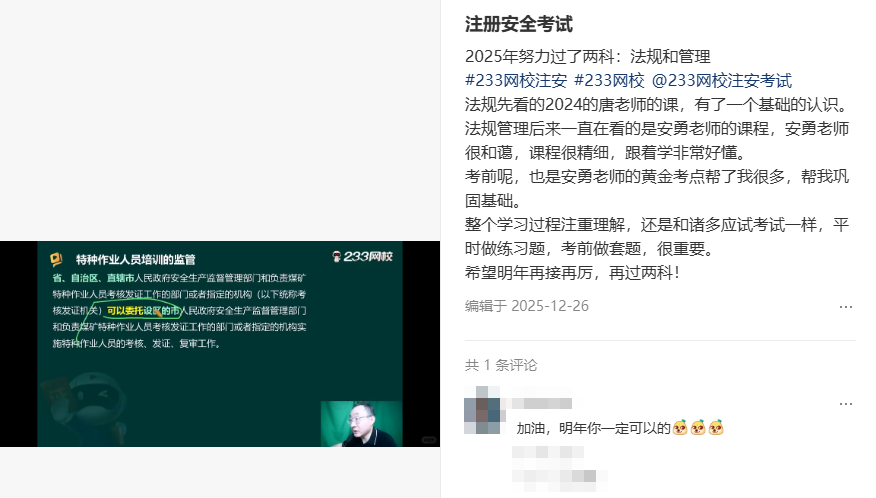Click the teacher webcam thumbnail in the slide

click(361, 424)
